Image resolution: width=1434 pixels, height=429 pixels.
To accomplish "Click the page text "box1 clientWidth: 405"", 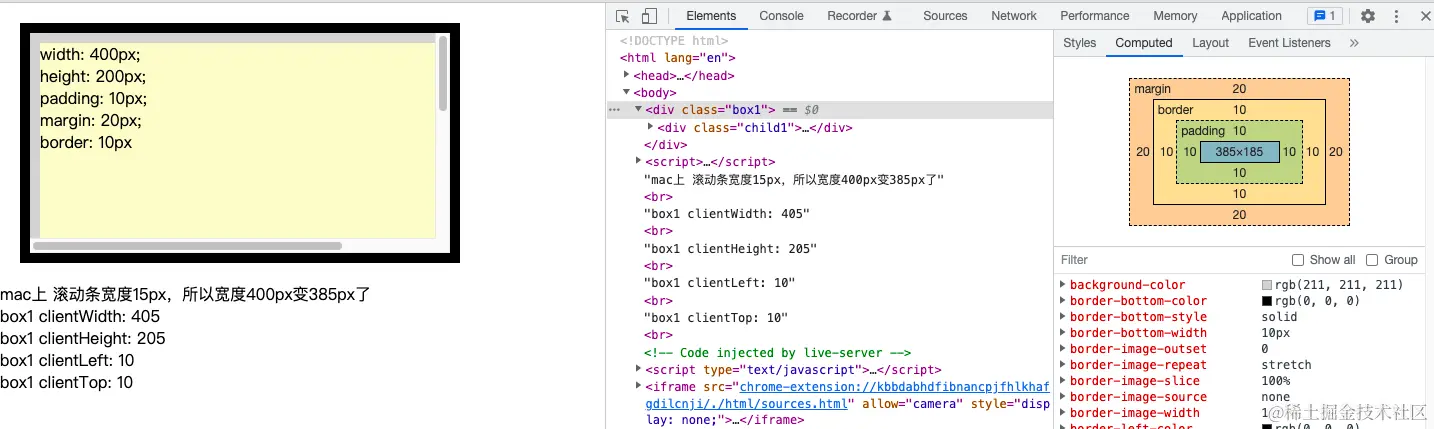I will 80,317.
